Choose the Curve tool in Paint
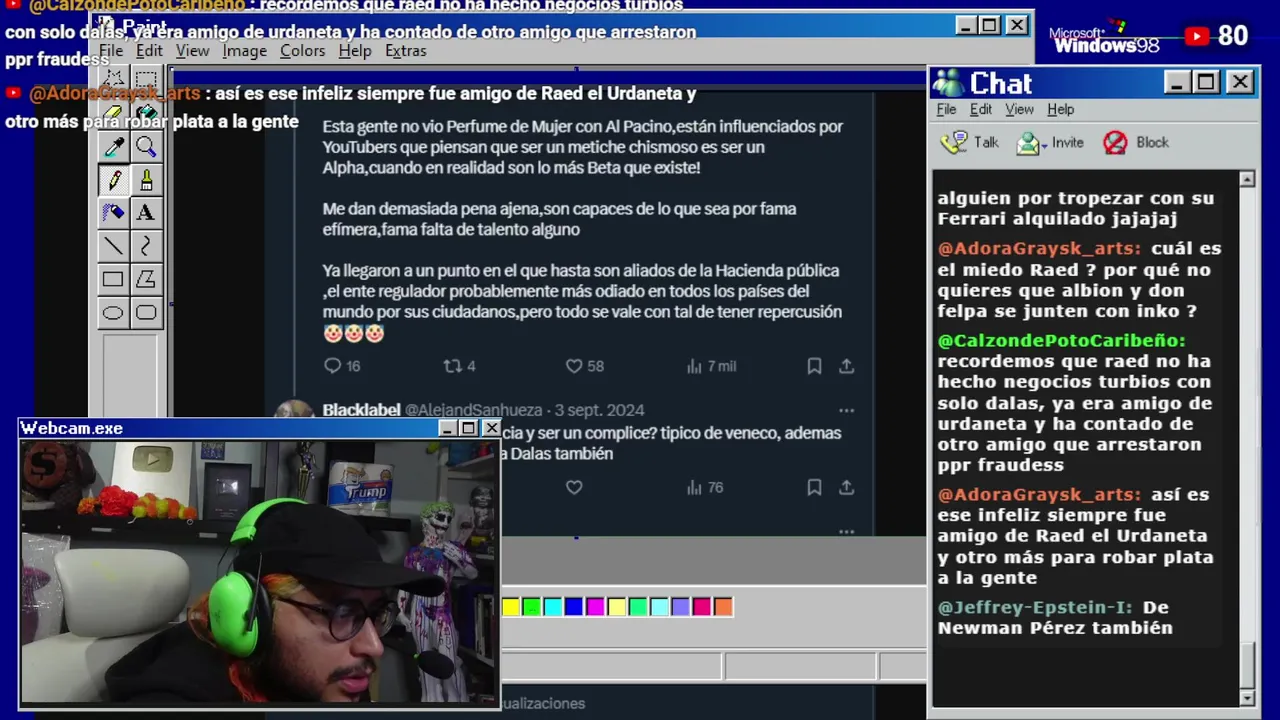This screenshot has width=1280, height=720. [x=146, y=245]
